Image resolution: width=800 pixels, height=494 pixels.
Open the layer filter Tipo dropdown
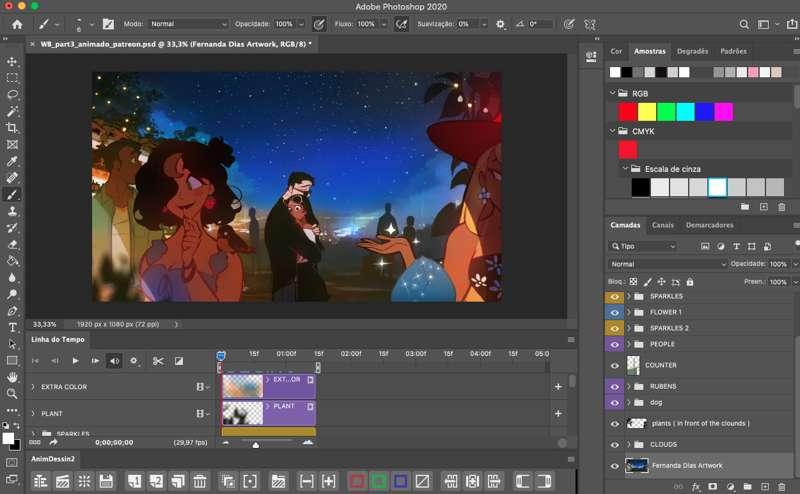pos(643,246)
